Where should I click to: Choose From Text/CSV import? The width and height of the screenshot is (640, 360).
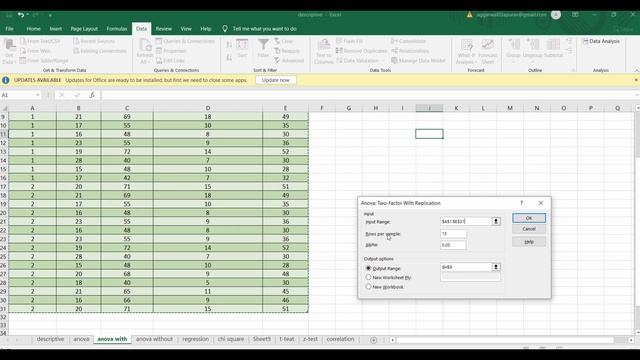pyautogui.click(x=40, y=41)
